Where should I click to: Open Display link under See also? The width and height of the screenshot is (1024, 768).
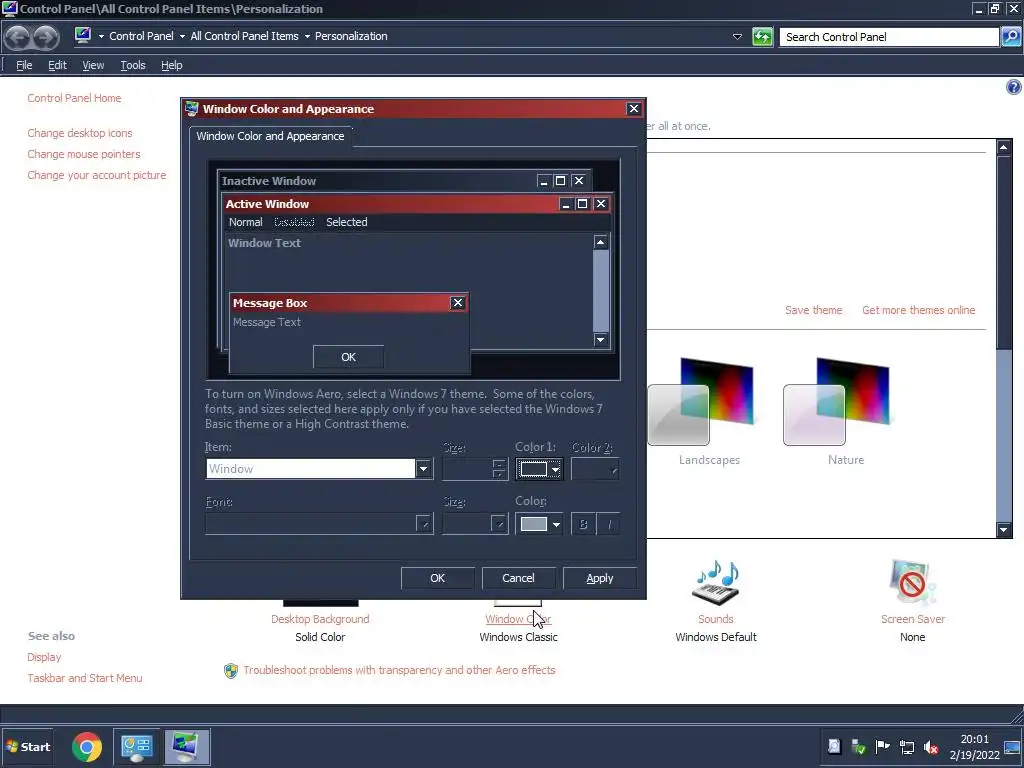(x=44, y=657)
